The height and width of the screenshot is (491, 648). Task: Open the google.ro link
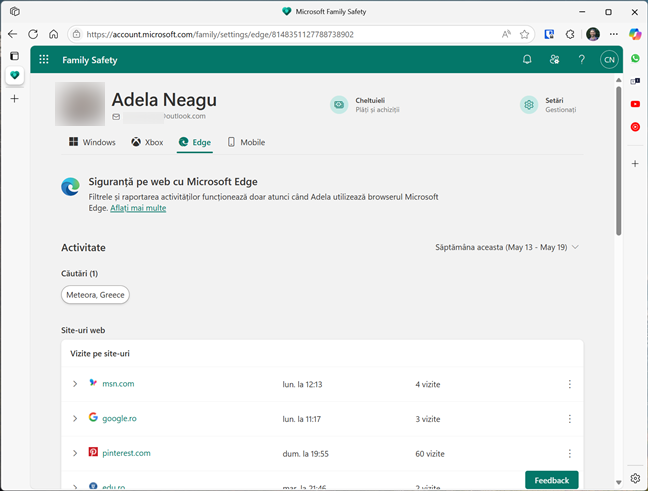point(119,419)
